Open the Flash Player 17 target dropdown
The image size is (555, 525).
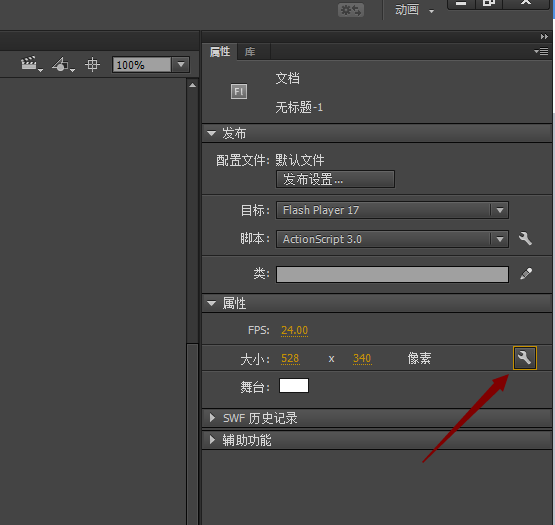point(392,210)
